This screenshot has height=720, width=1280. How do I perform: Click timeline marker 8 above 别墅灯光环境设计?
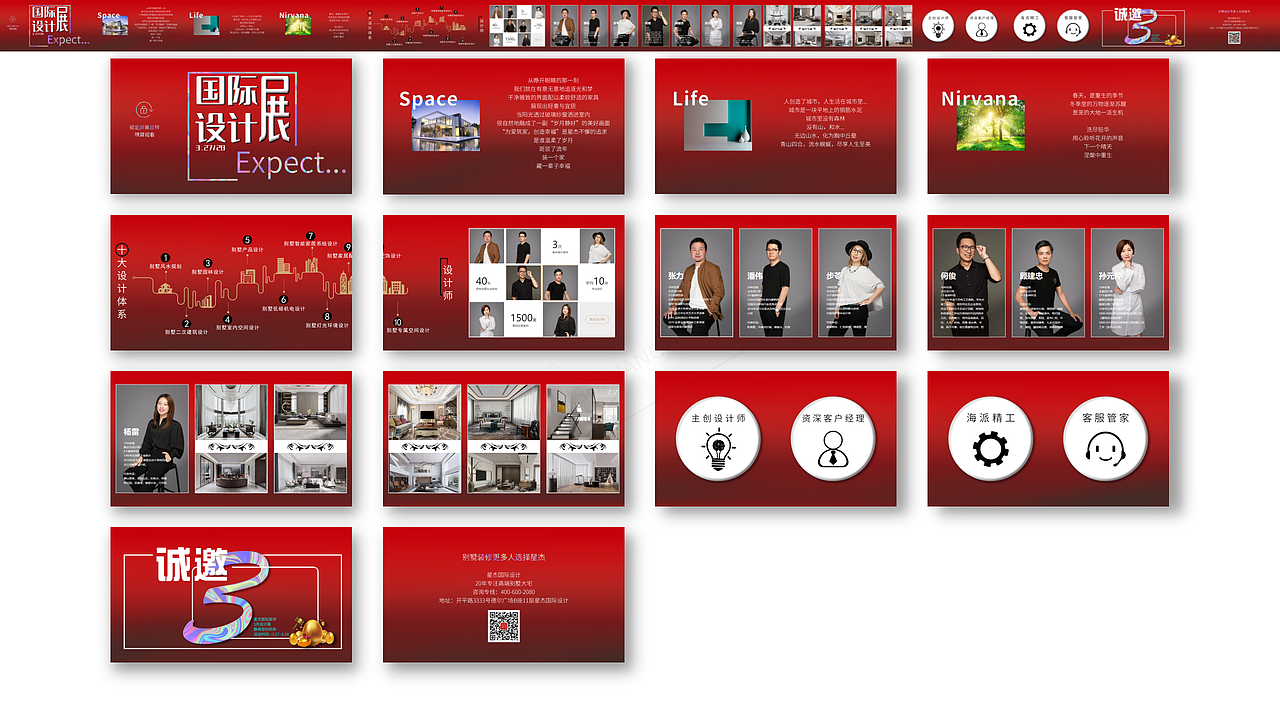[x=327, y=316]
